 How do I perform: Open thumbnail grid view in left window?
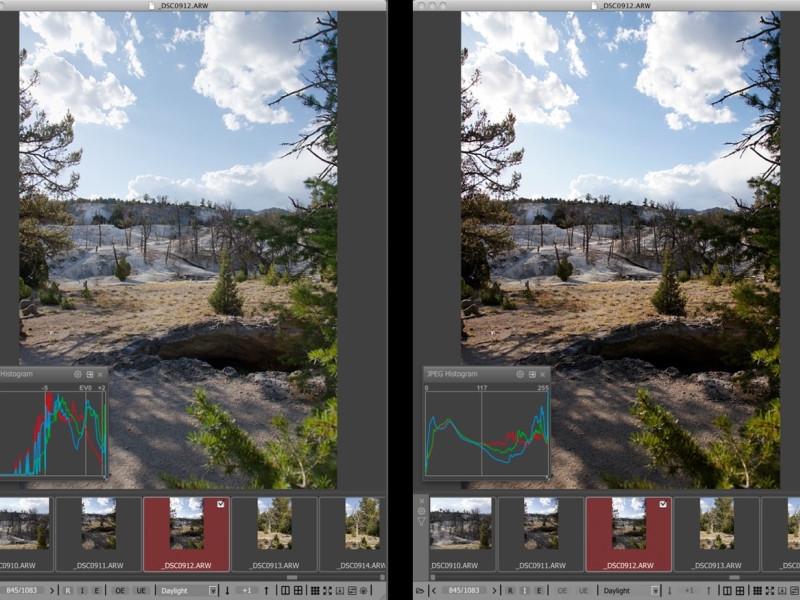point(315,590)
